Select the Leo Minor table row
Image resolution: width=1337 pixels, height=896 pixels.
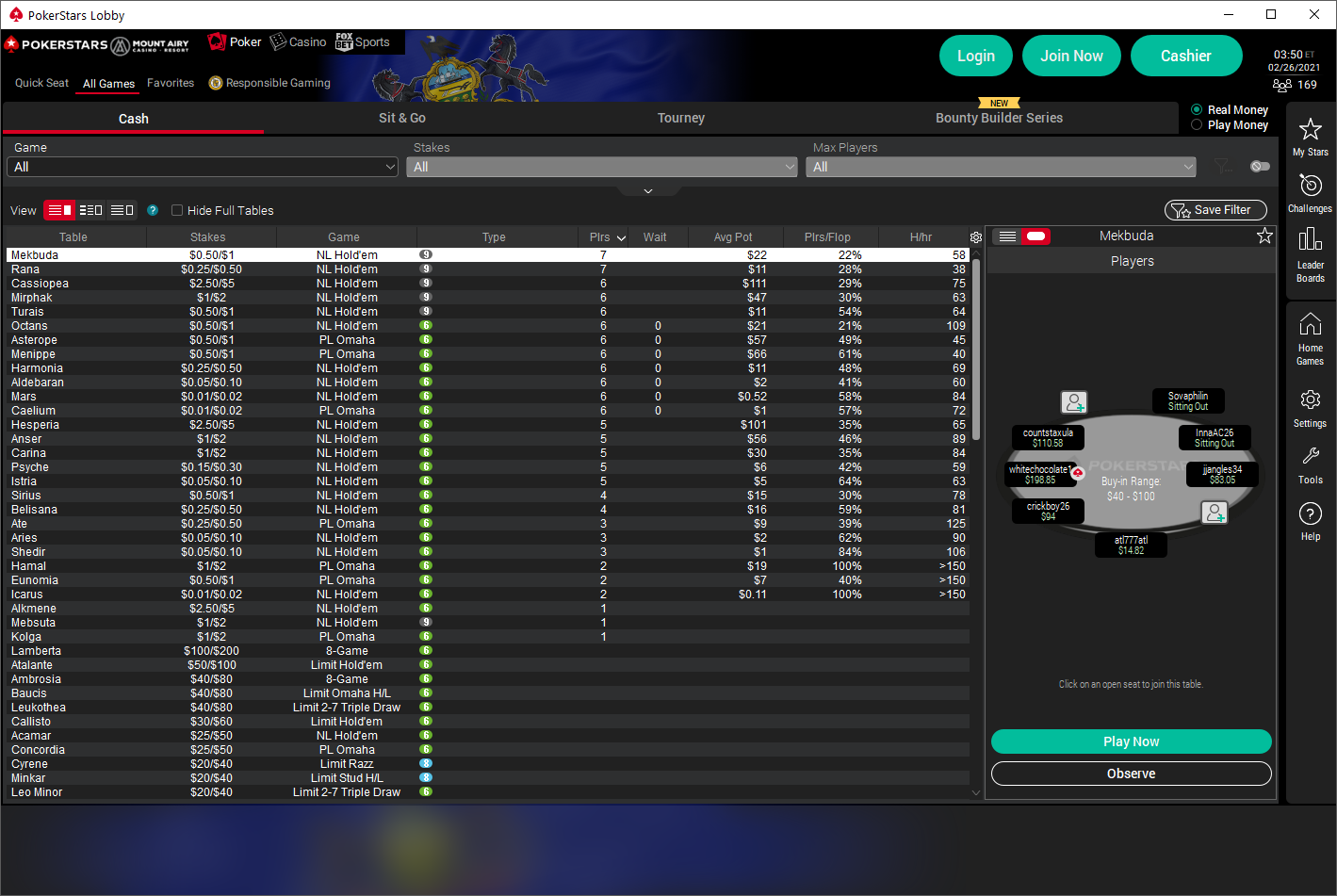487,792
